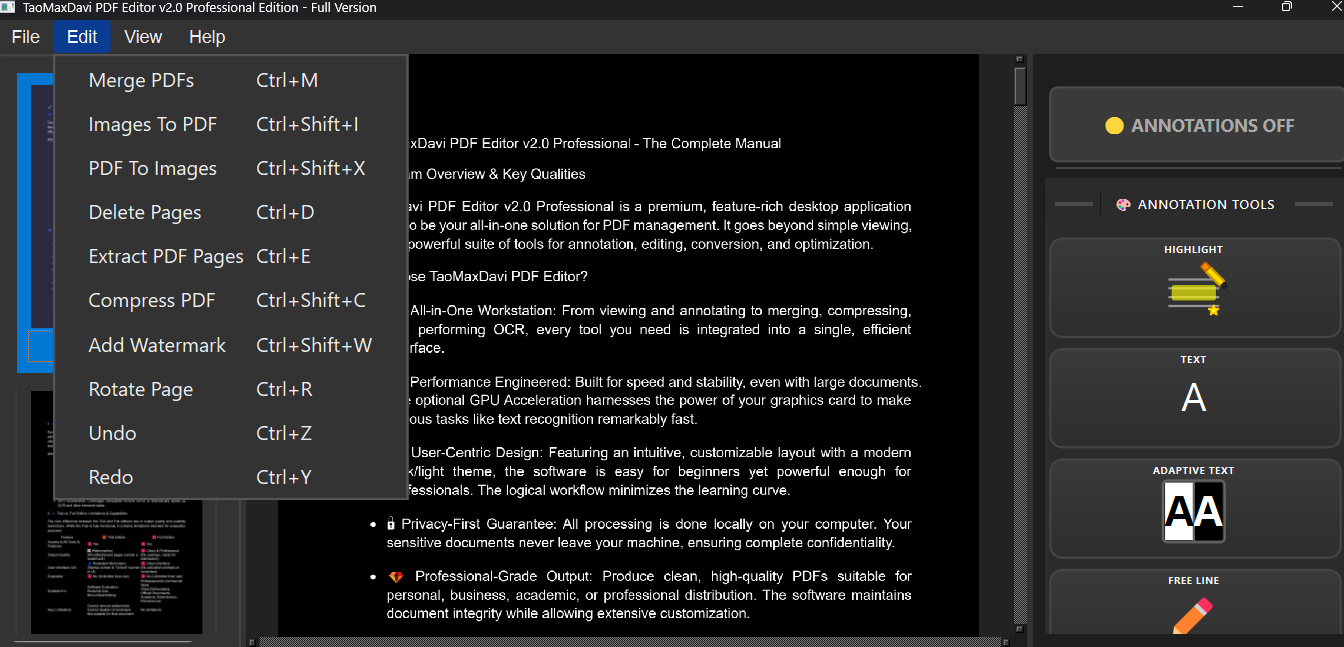The image size is (1344, 647).
Task: Toggle the Annotations Off switch
Action: (1198, 126)
